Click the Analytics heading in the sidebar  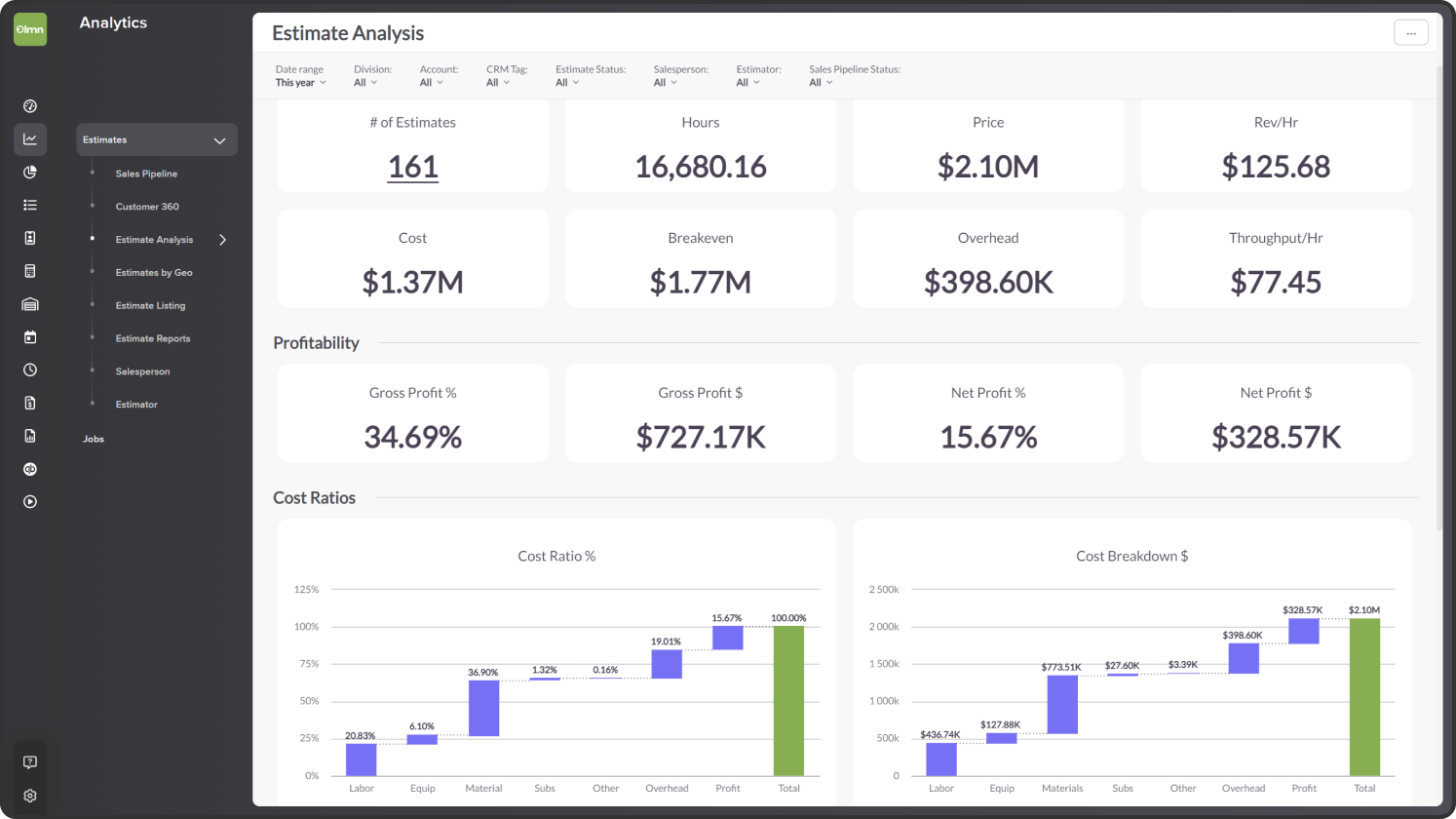tap(113, 22)
